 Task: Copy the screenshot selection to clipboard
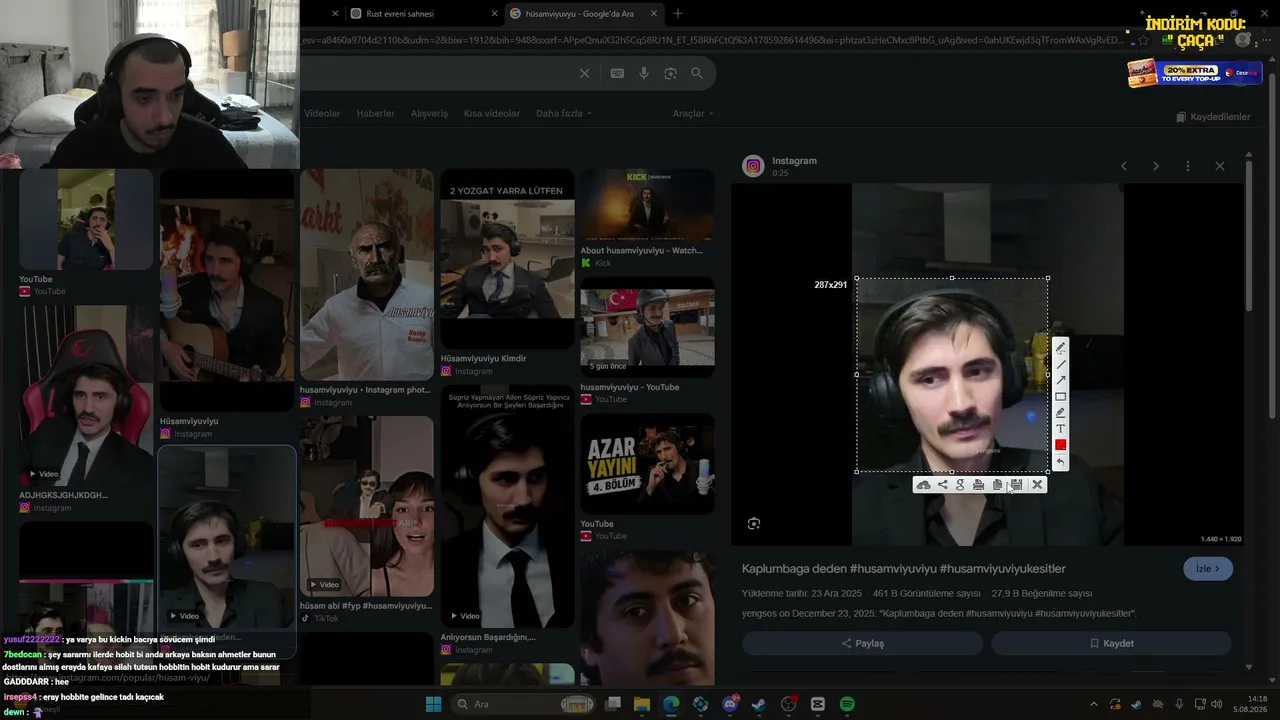click(x=997, y=485)
